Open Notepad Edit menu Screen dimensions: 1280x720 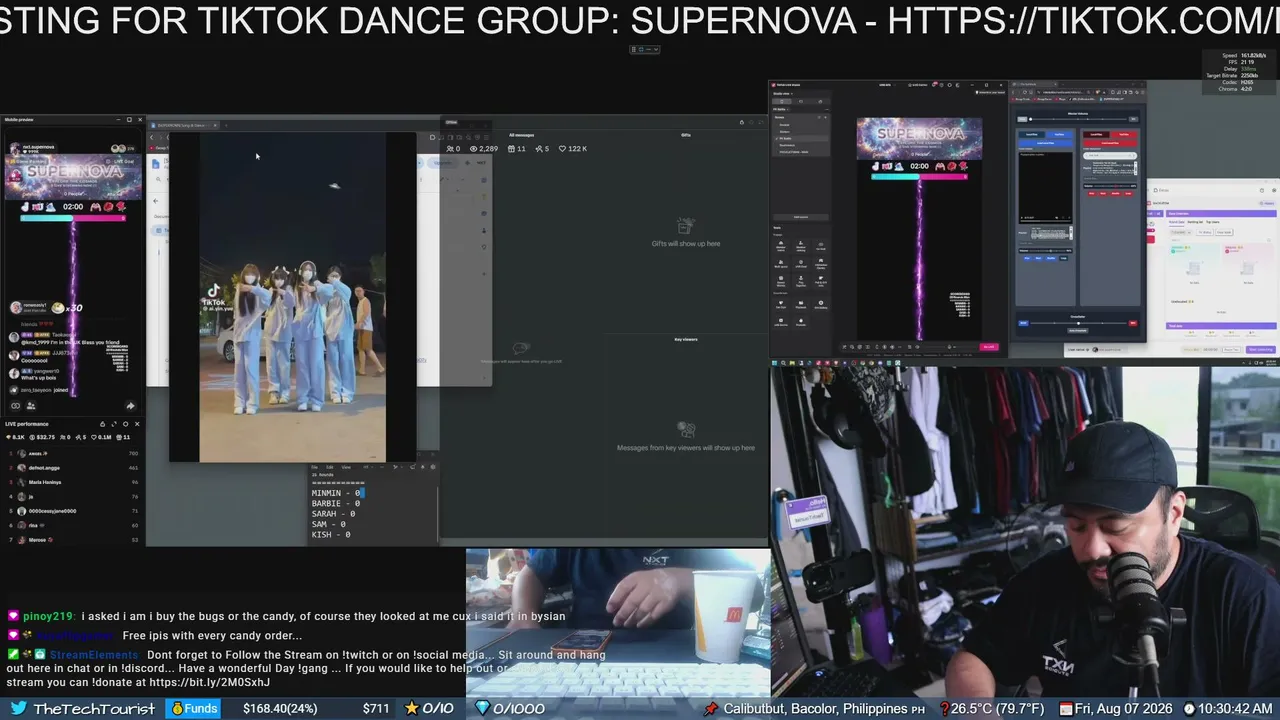click(x=330, y=467)
